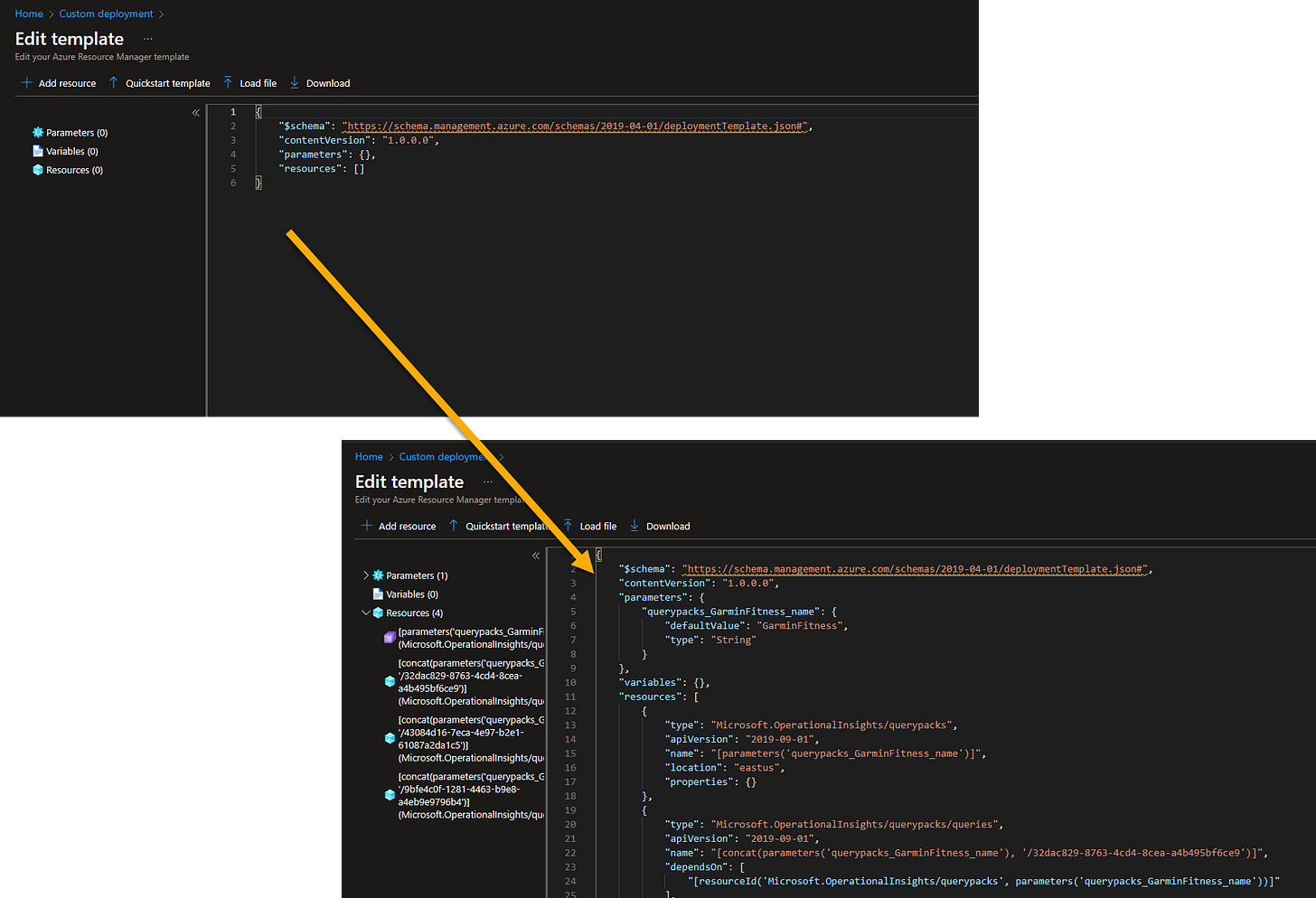The height and width of the screenshot is (898, 1316).
Task: Click cube icon beside 32dac829 resource
Action: pyautogui.click(x=390, y=682)
